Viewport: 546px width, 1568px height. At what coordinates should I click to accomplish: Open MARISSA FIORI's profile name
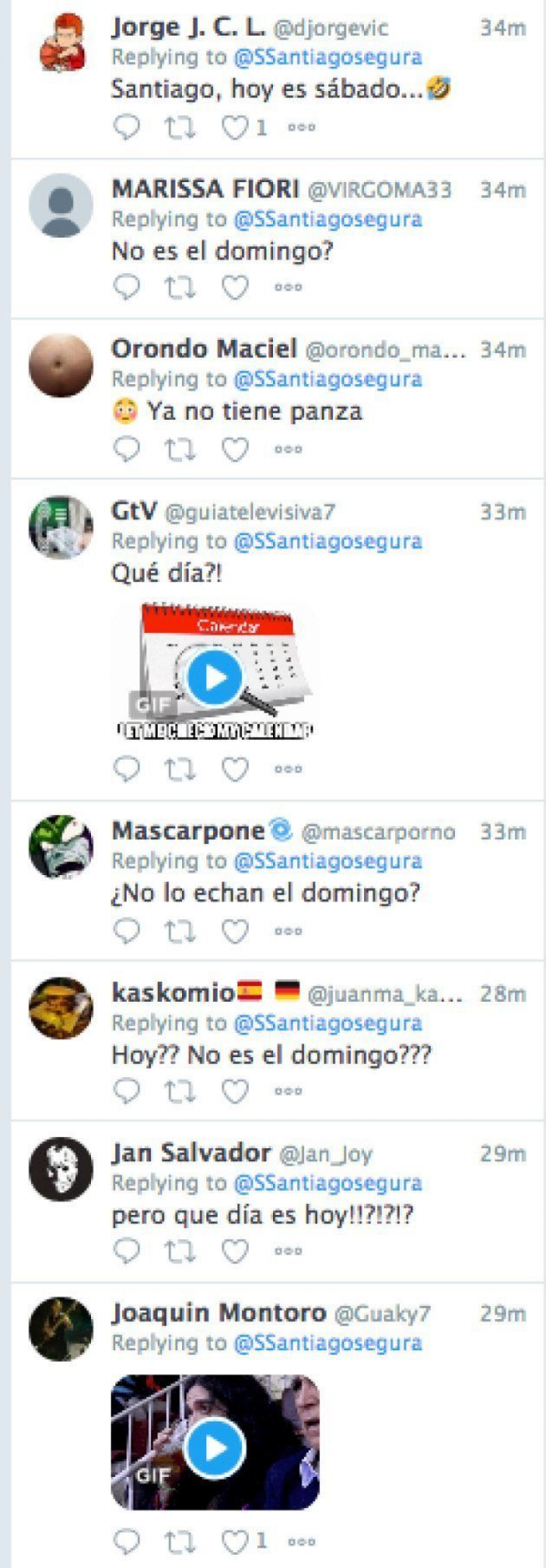pos(205,189)
